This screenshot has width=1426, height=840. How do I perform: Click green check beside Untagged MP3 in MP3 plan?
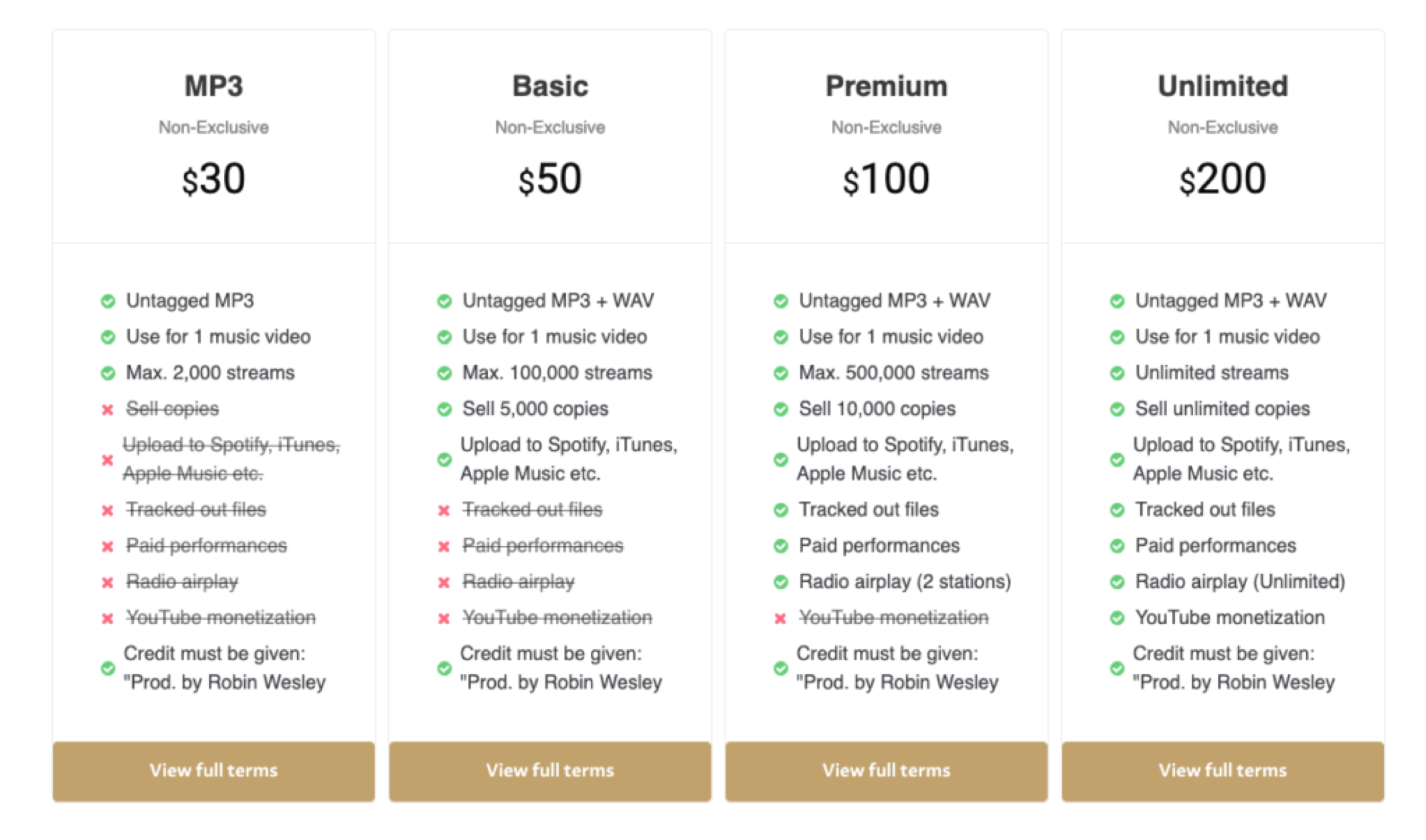click(x=108, y=301)
